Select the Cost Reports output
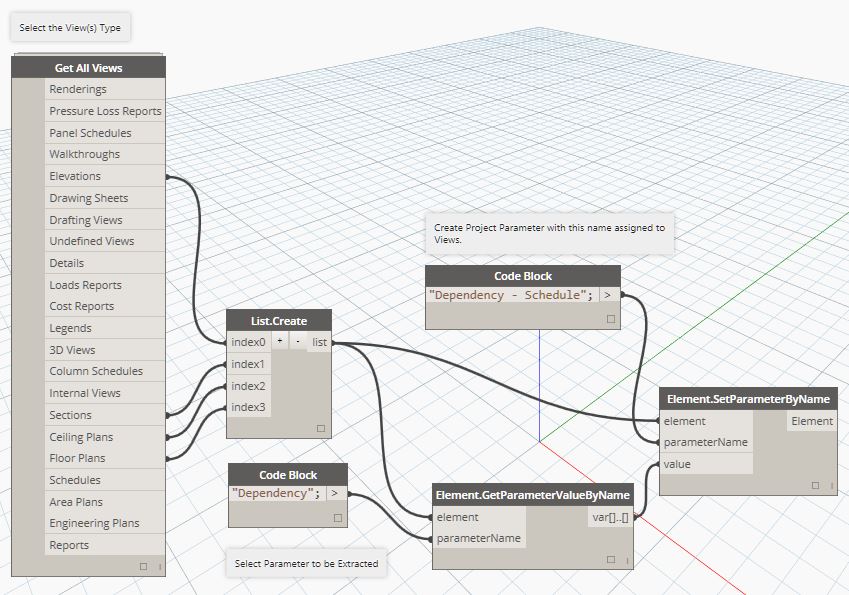Viewport: 849px width, 595px height. 105,306
